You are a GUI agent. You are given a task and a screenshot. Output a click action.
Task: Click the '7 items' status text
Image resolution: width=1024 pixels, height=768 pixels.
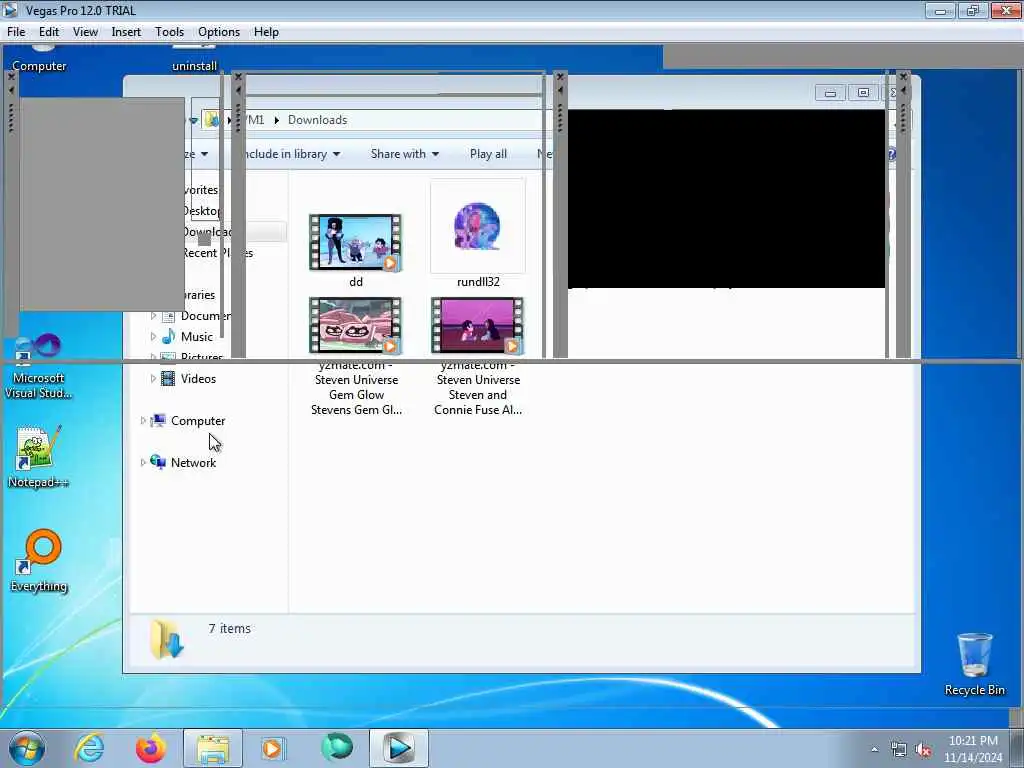pyautogui.click(x=229, y=628)
